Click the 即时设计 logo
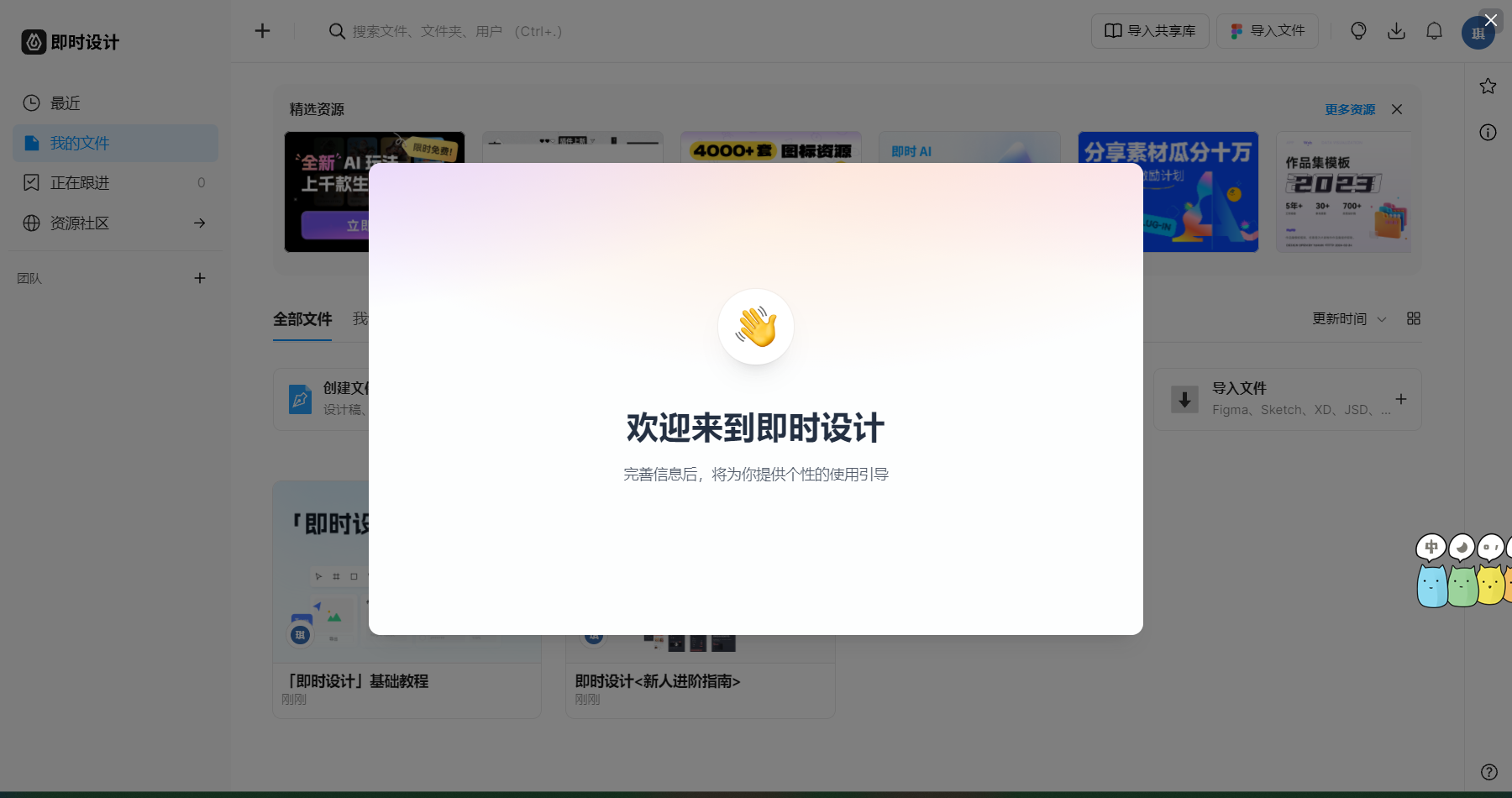 point(71,42)
